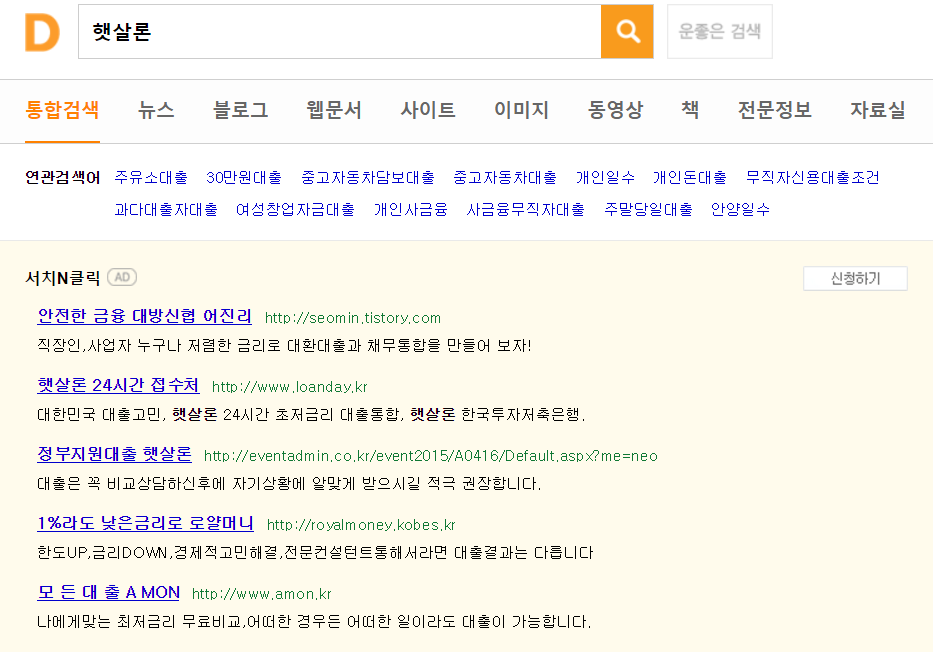This screenshot has height=652, width=933.
Task: Click the 운좋은 검색 button
Action: click(720, 32)
